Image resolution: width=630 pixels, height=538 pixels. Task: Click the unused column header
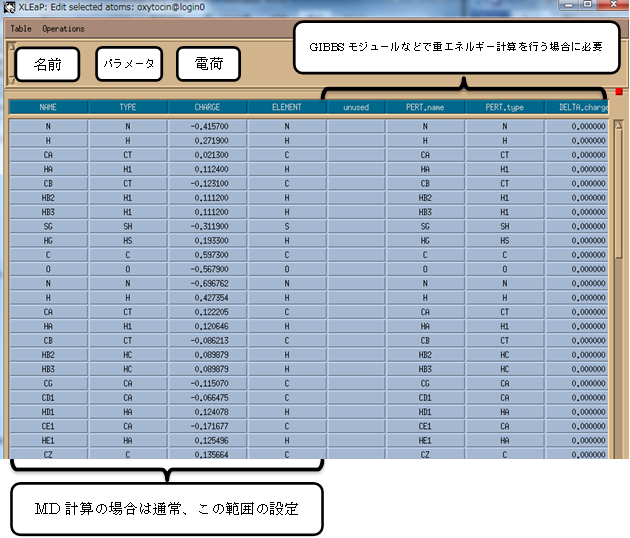[x=355, y=106]
